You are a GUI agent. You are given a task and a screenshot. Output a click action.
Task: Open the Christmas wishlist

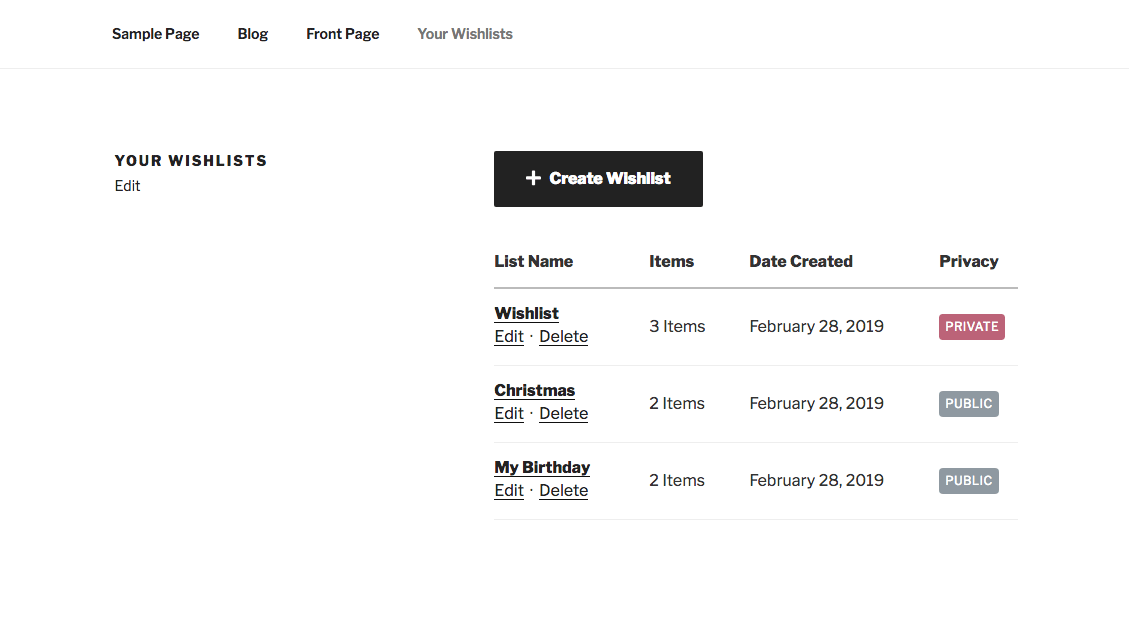pos(534,390)
